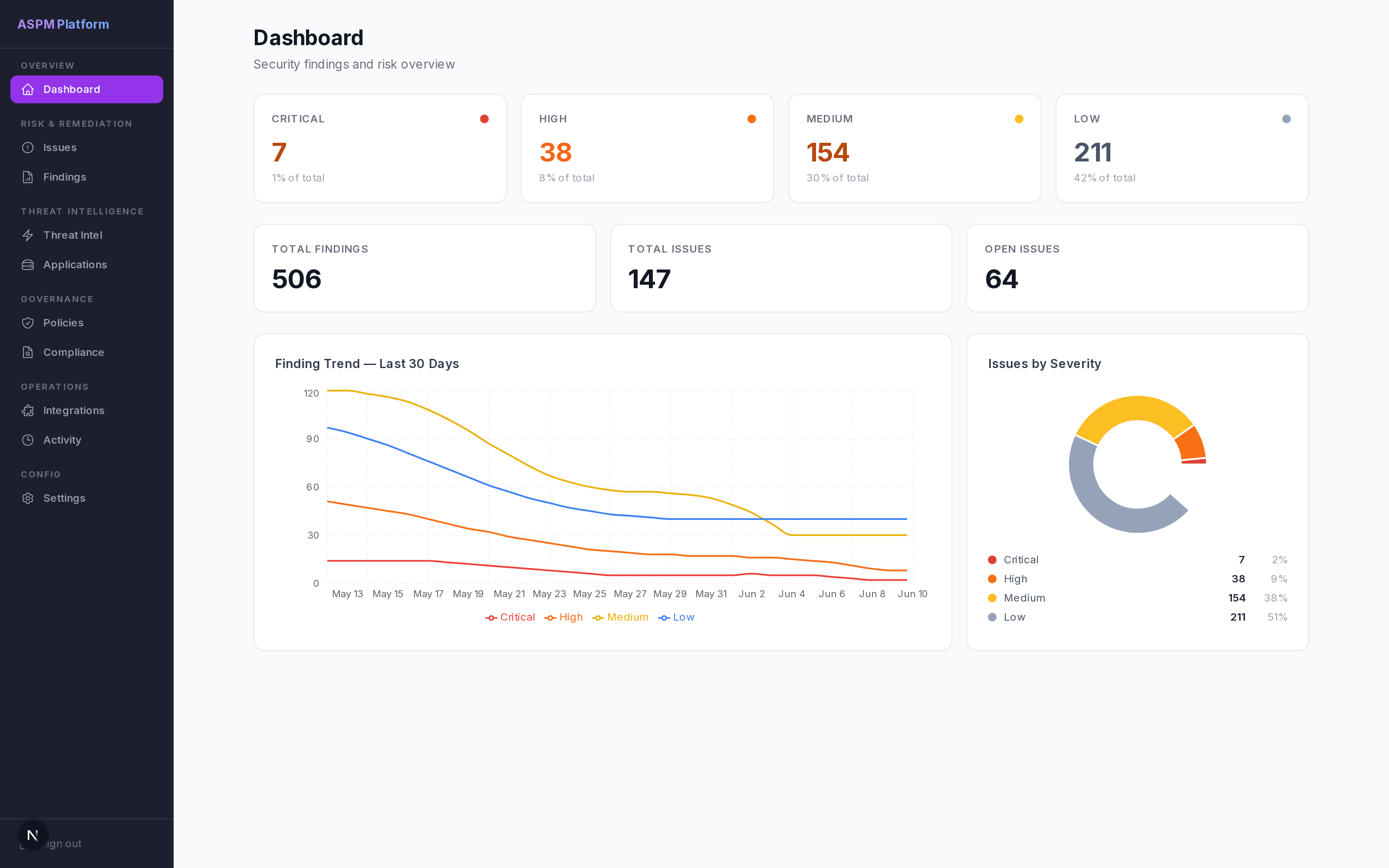Click the High card orange dot

click(752, 119)
